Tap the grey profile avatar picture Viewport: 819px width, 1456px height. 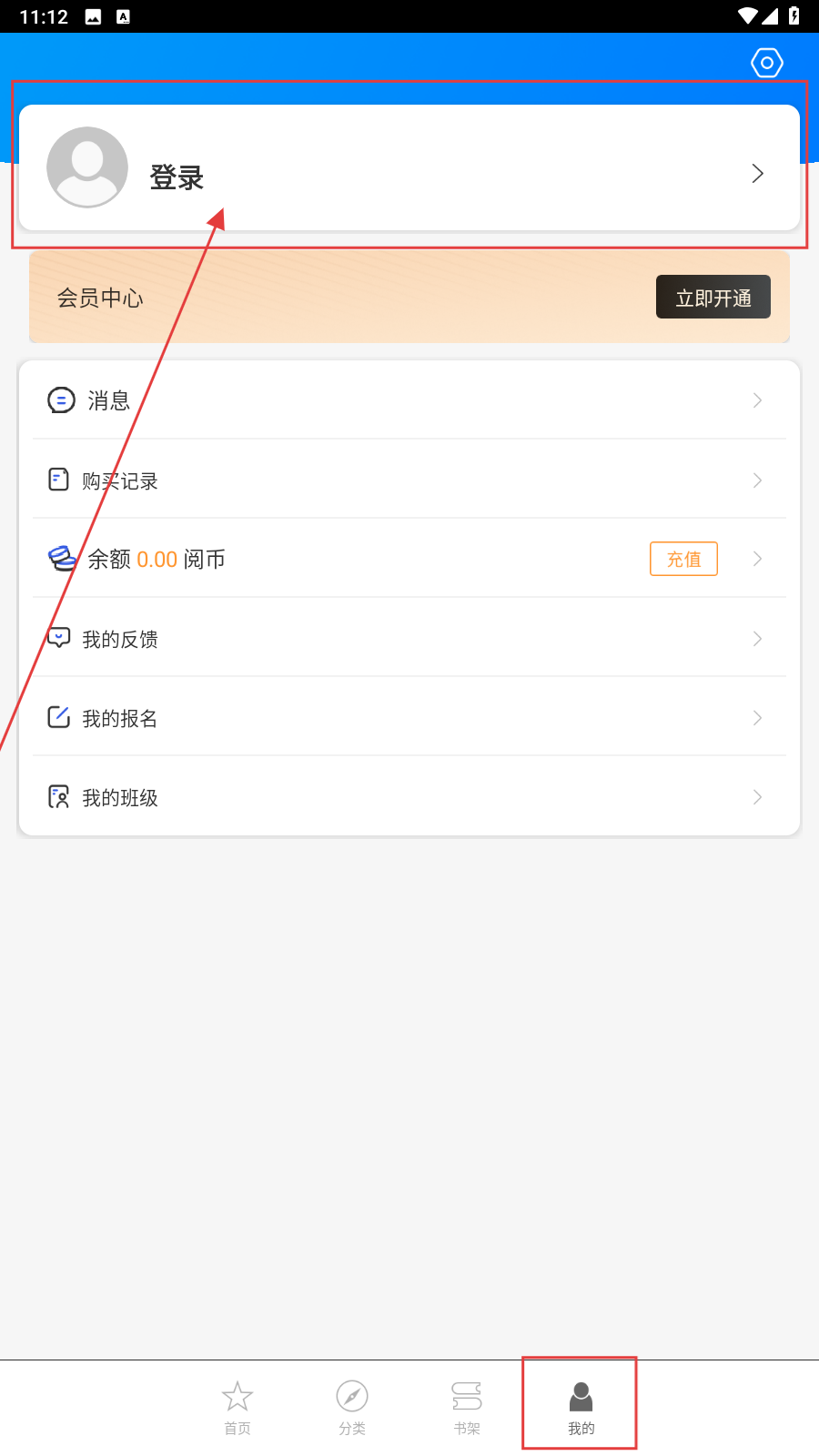tap(87, 167)
